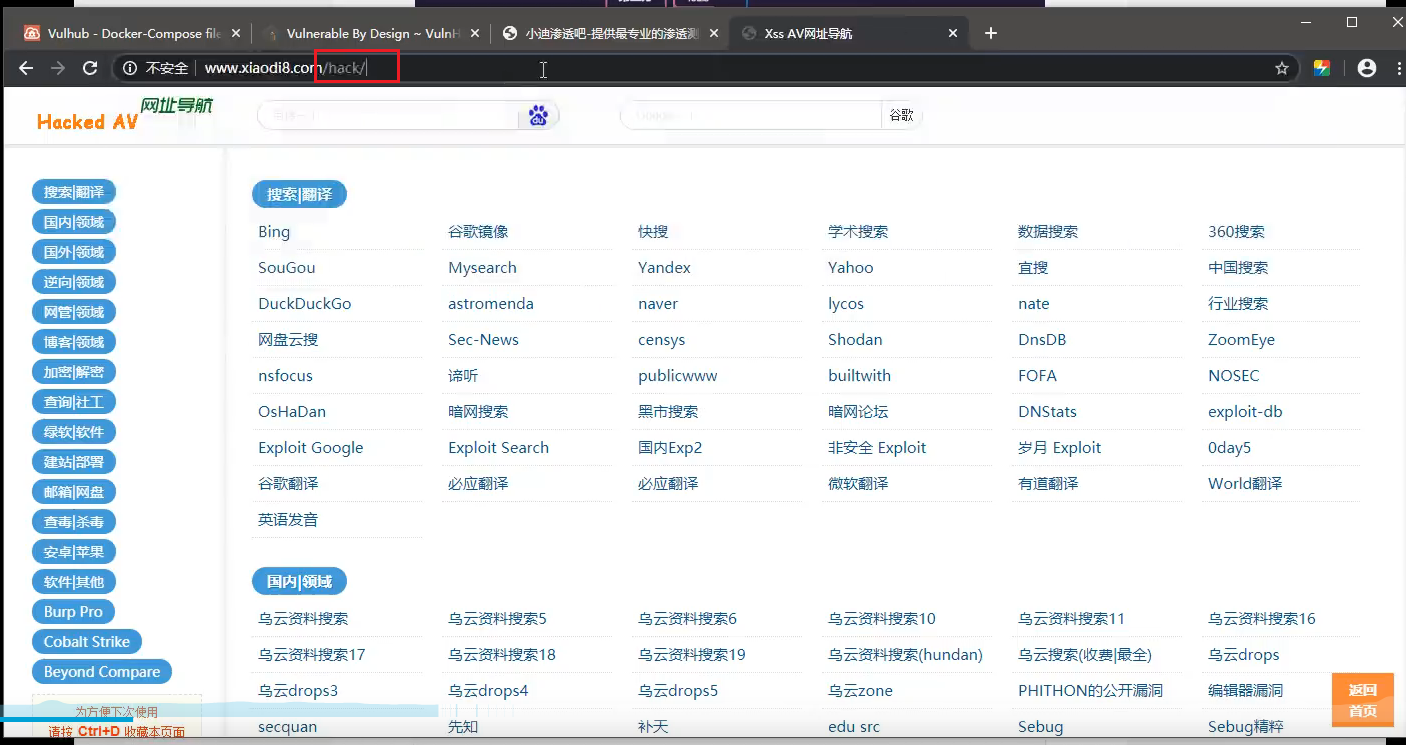Click the Google search input box
Image resolution: width=1406 pixels, height=745 pixels.
coord(751,116)
